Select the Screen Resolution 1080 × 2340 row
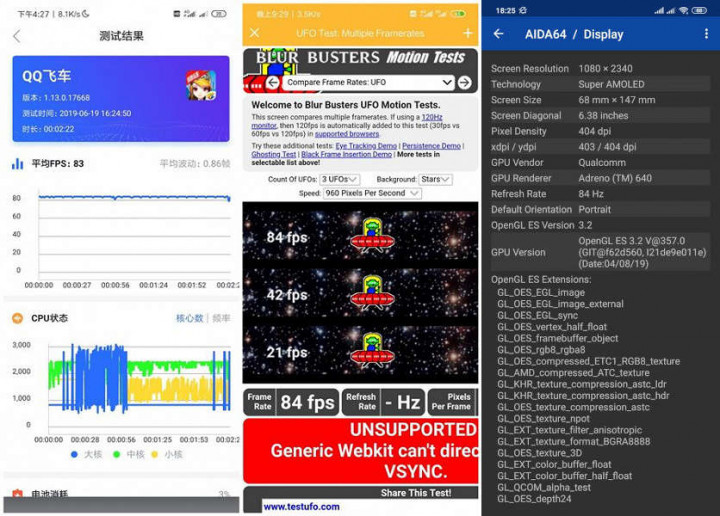The image size is (720, 516). coord(600,69)
